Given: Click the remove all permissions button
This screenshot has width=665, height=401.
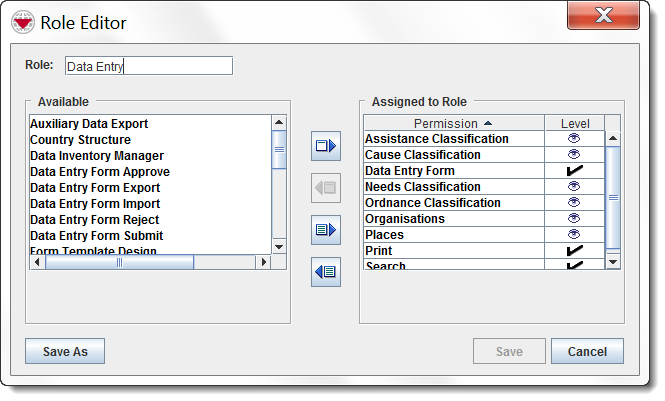Looking at the screenshot, I should tap(326, 271).
